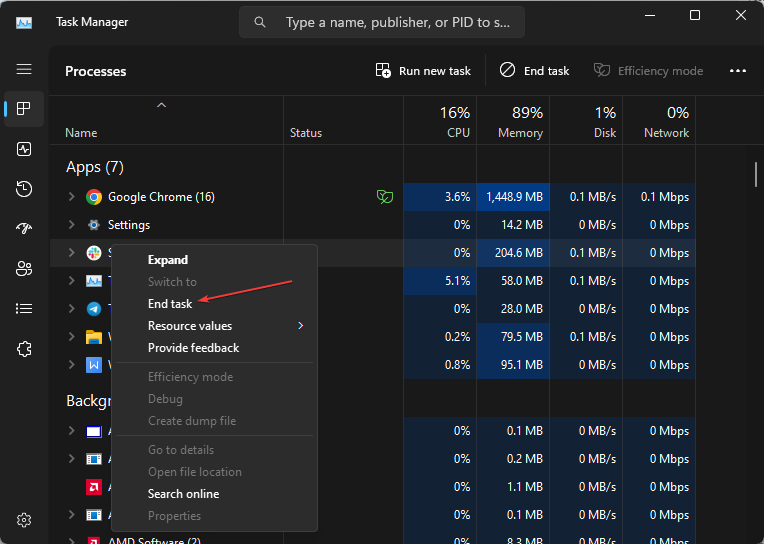Open the three-dot more options menu

click(x=738, y=71)
